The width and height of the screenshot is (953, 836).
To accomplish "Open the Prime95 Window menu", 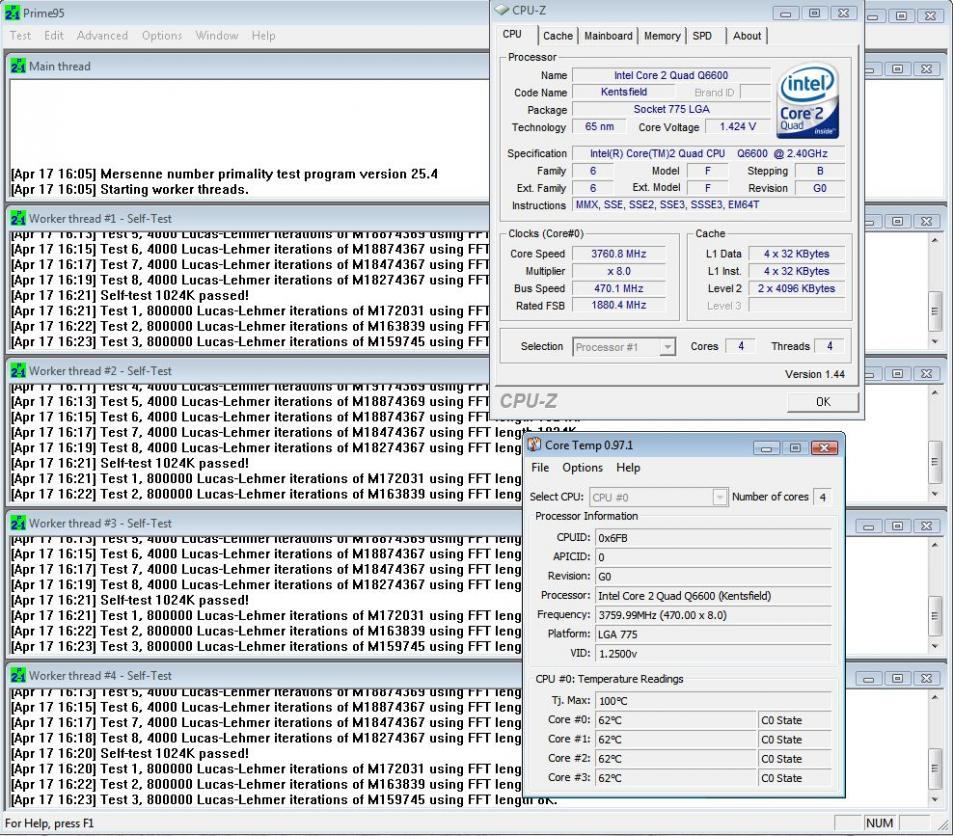I will [216, 35].
